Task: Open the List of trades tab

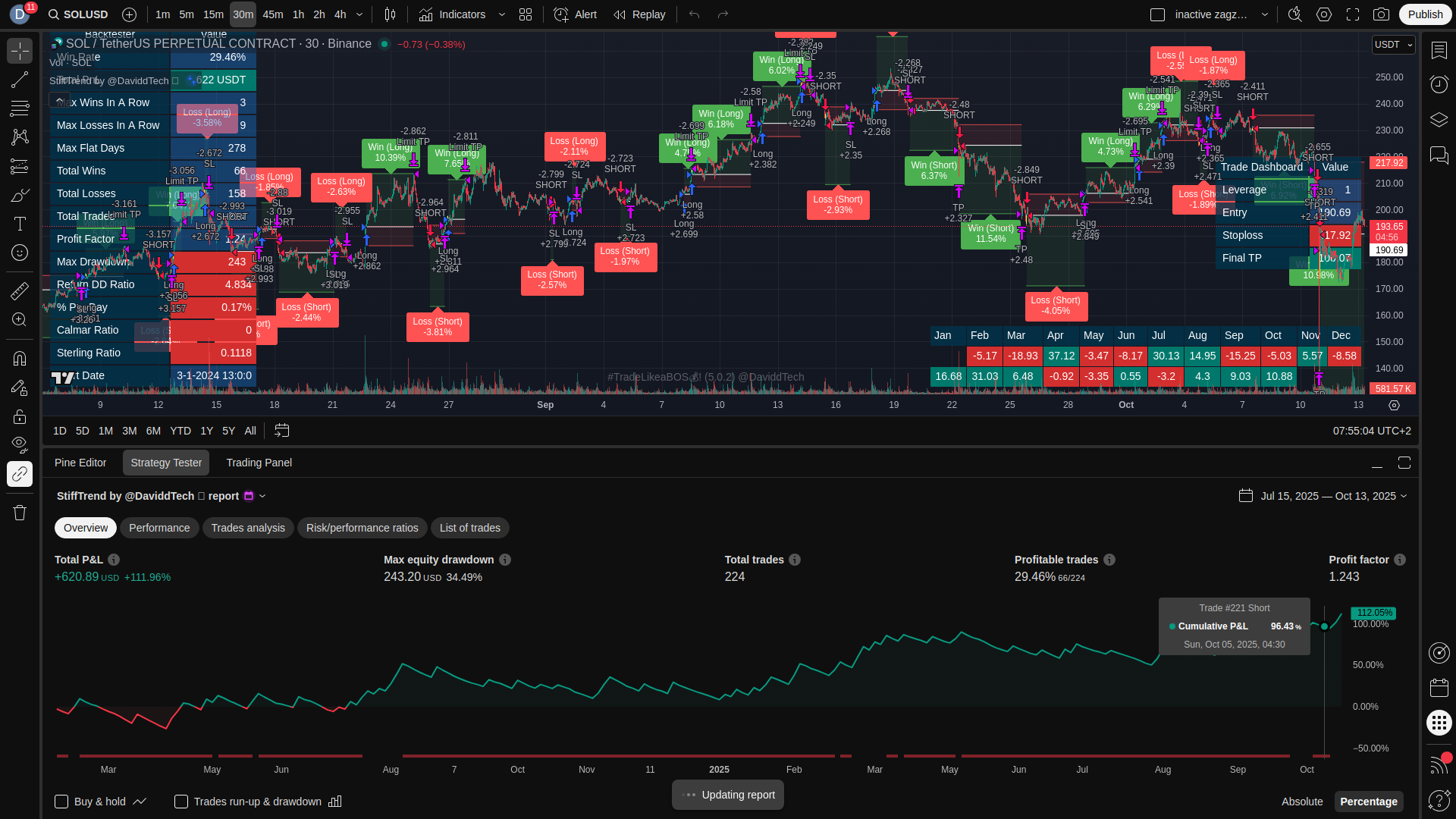Action: pyautogui.click(x=469, y=528)
